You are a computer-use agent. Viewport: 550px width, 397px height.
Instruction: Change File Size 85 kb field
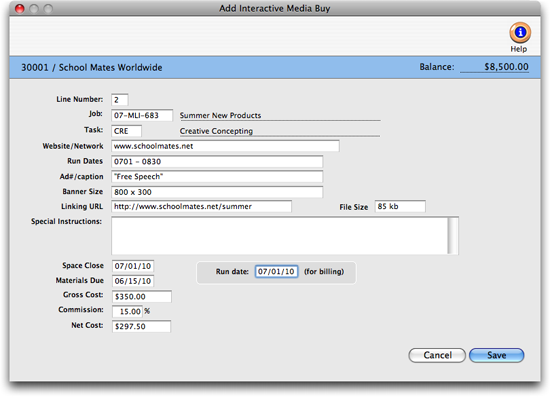click(400, 207)
